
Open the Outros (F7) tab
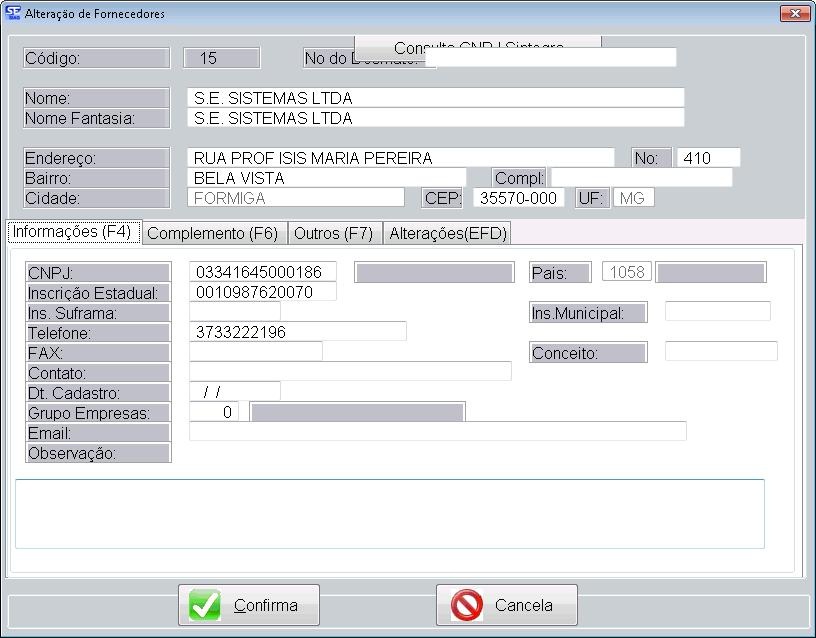coord(333,233)
